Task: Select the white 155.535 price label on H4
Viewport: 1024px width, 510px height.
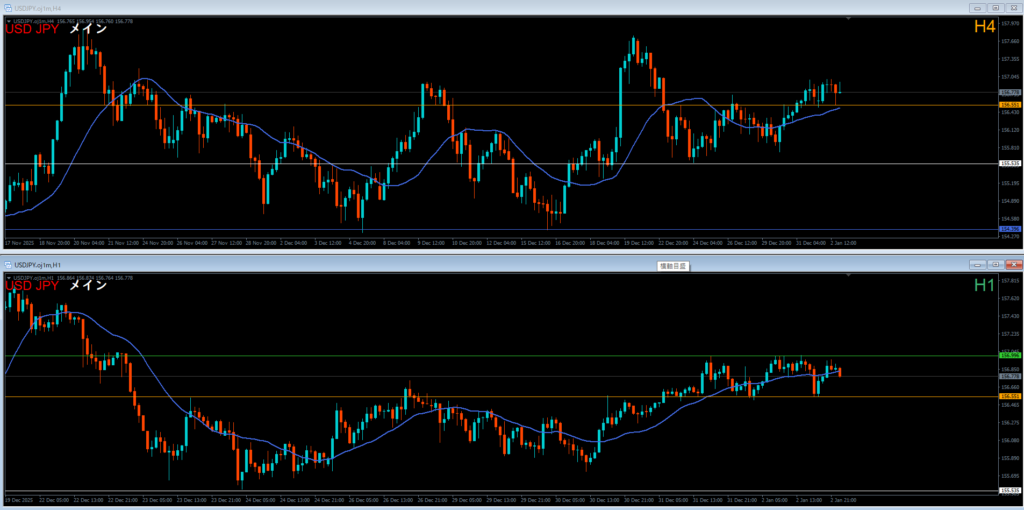Action: [x=1009, y=163]
